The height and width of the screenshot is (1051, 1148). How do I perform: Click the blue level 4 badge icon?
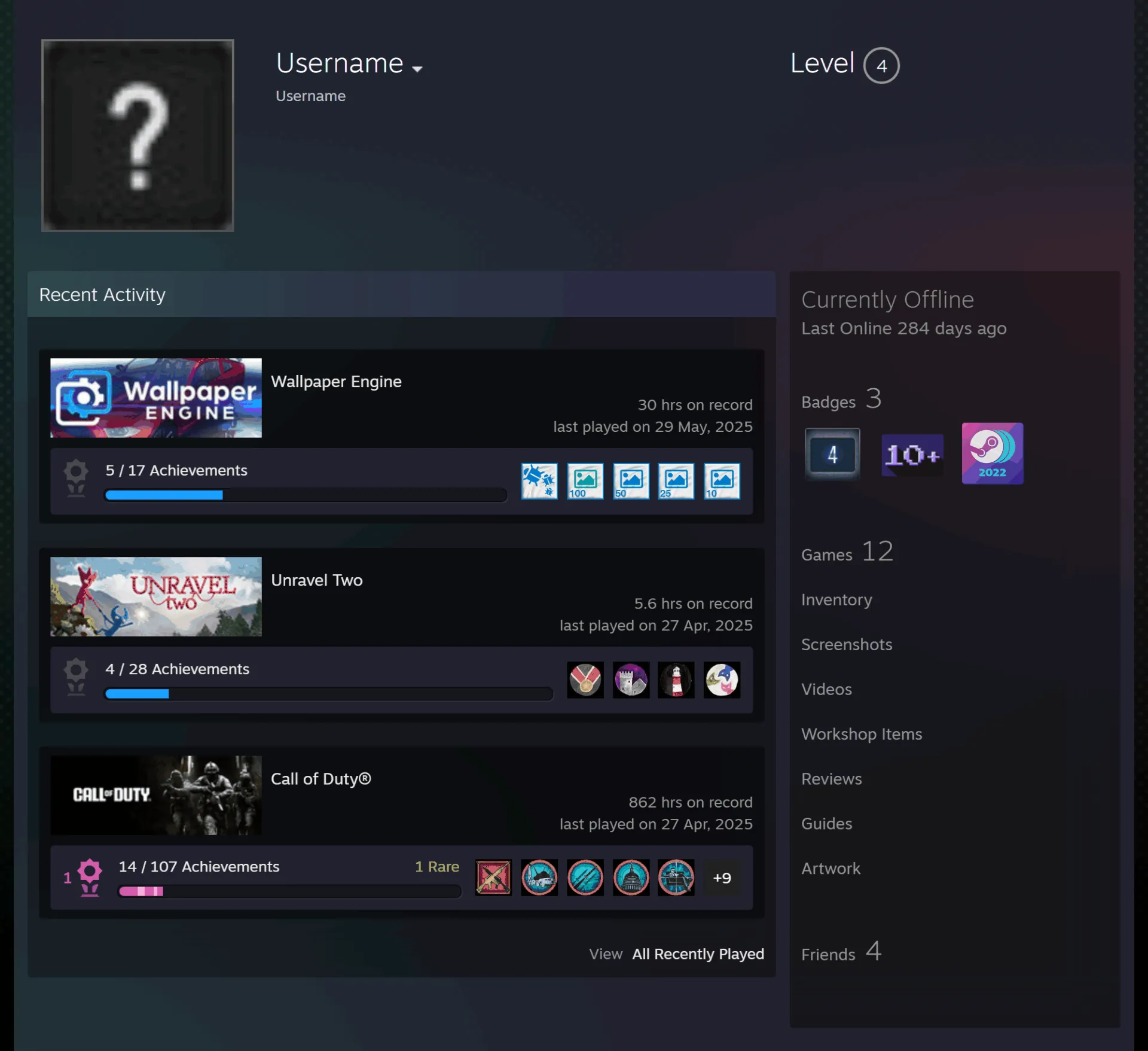(x=832, y=454)
